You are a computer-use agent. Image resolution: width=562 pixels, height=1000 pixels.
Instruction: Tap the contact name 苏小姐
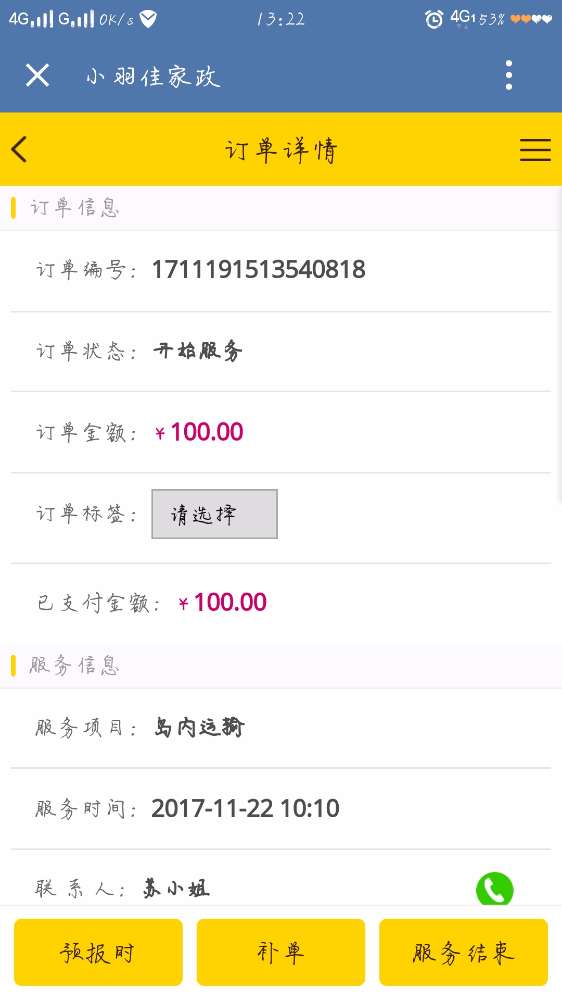pos(176,888)
